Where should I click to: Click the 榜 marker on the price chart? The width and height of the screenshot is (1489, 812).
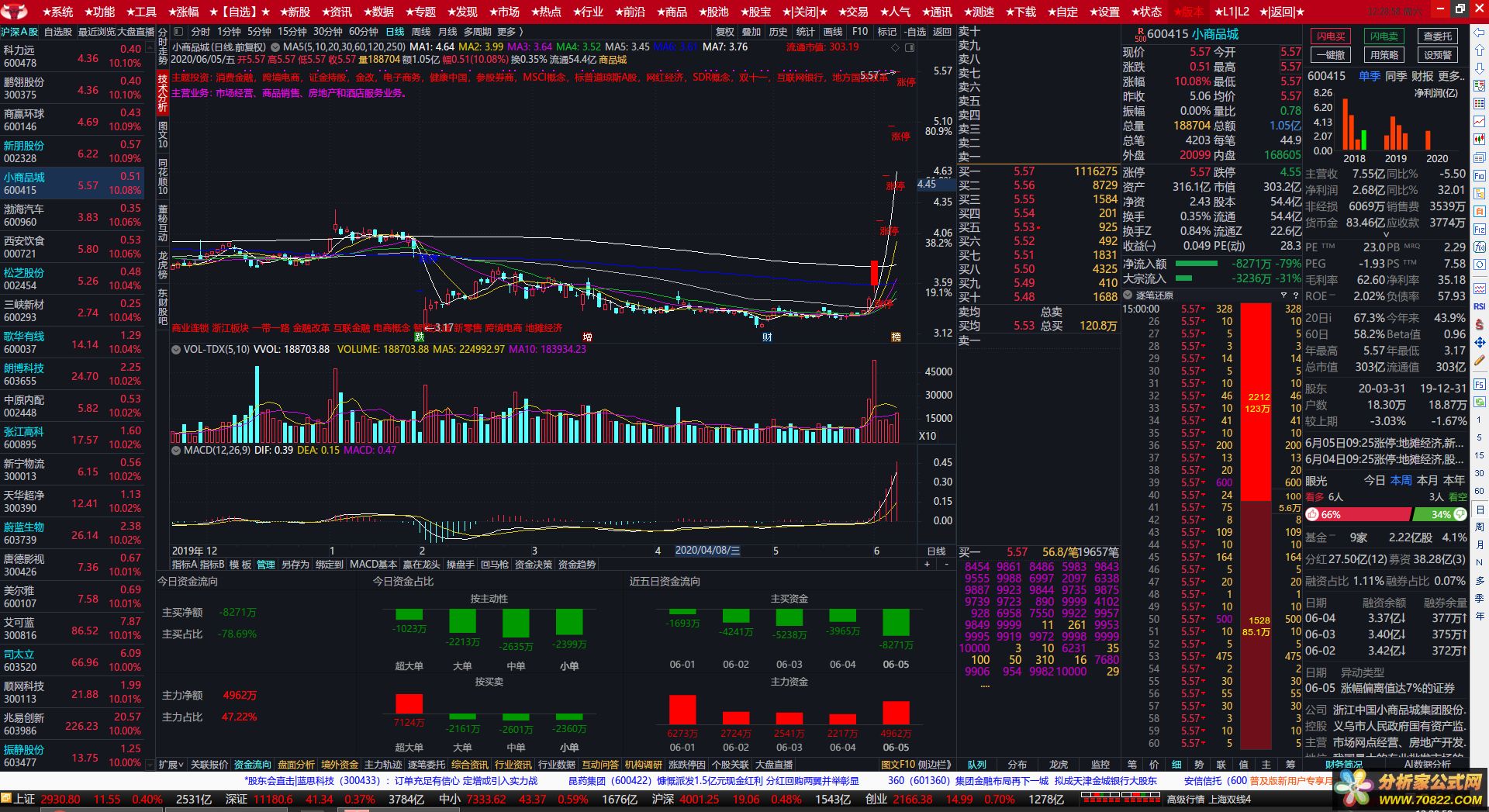[897, 337]
